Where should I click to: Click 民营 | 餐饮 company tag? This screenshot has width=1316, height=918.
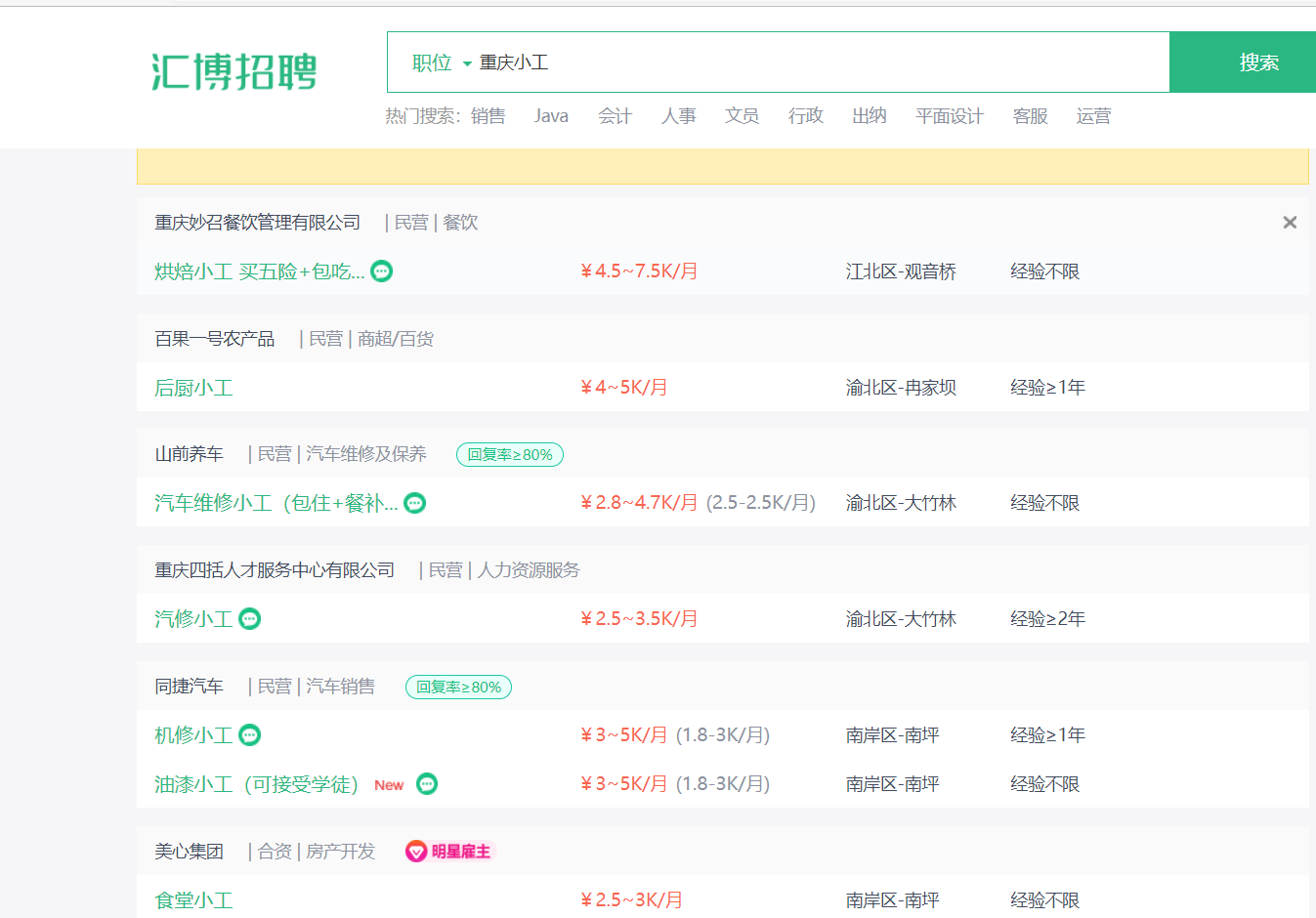pyautogui.click(x=432, y=223)
